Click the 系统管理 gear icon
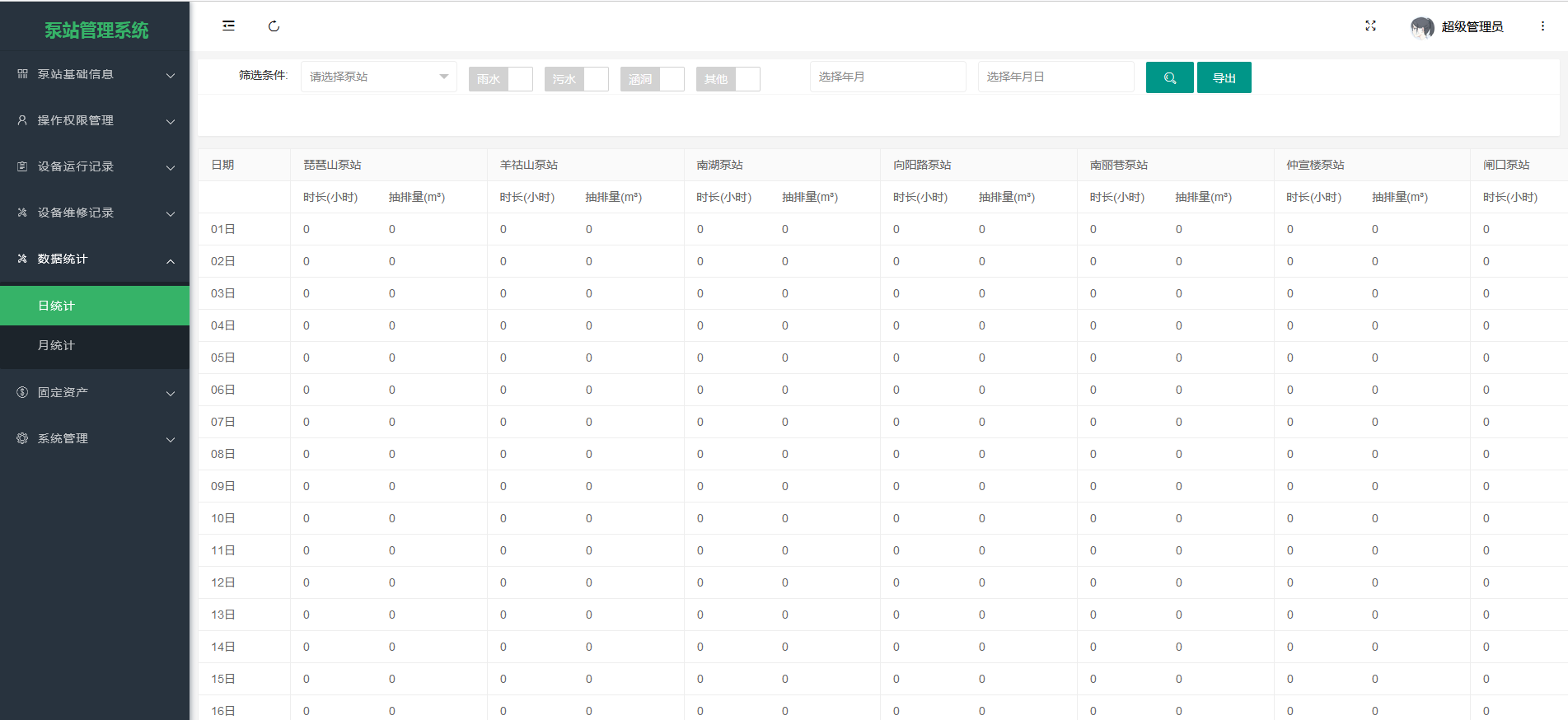1568x720 pixels. coord(22,438)
